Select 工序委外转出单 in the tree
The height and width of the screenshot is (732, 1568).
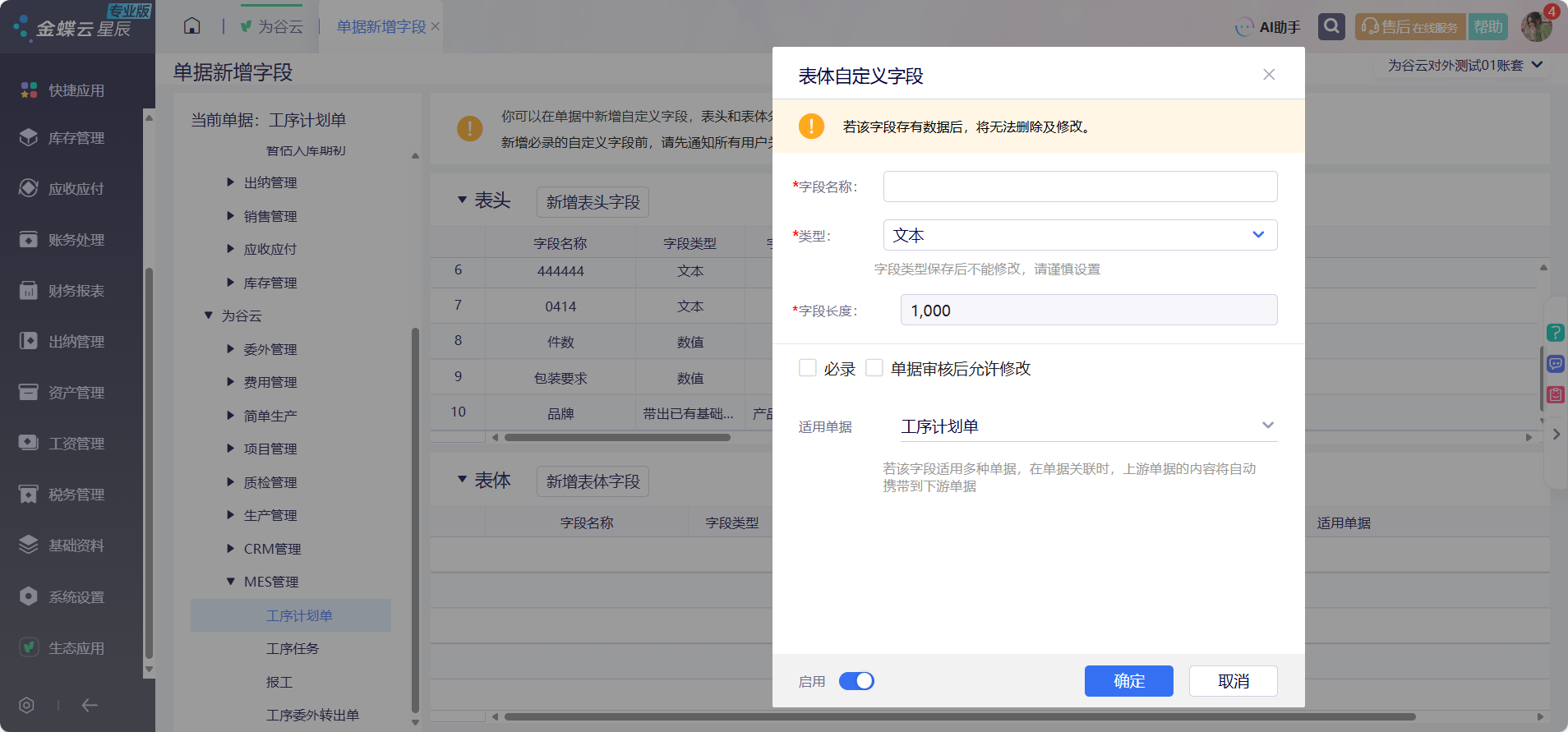coord(312,716)
